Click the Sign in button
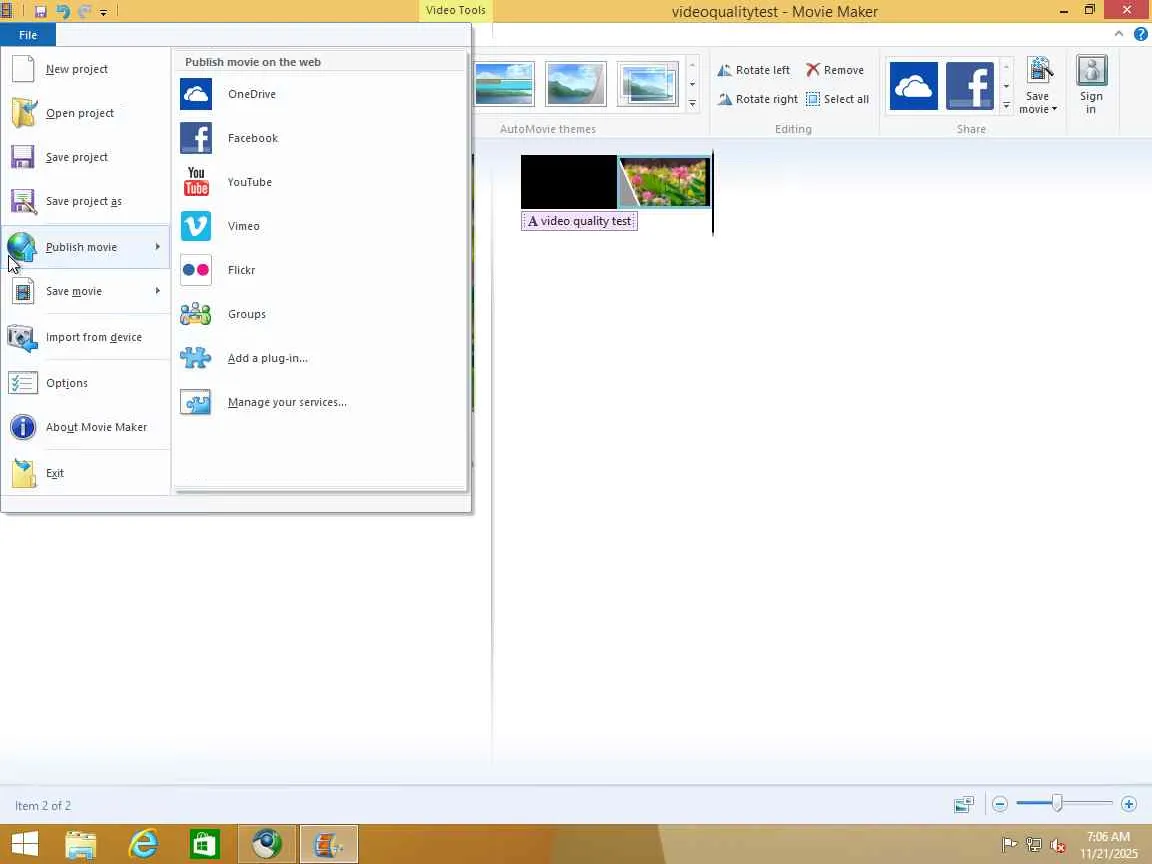 point(1091,85)
